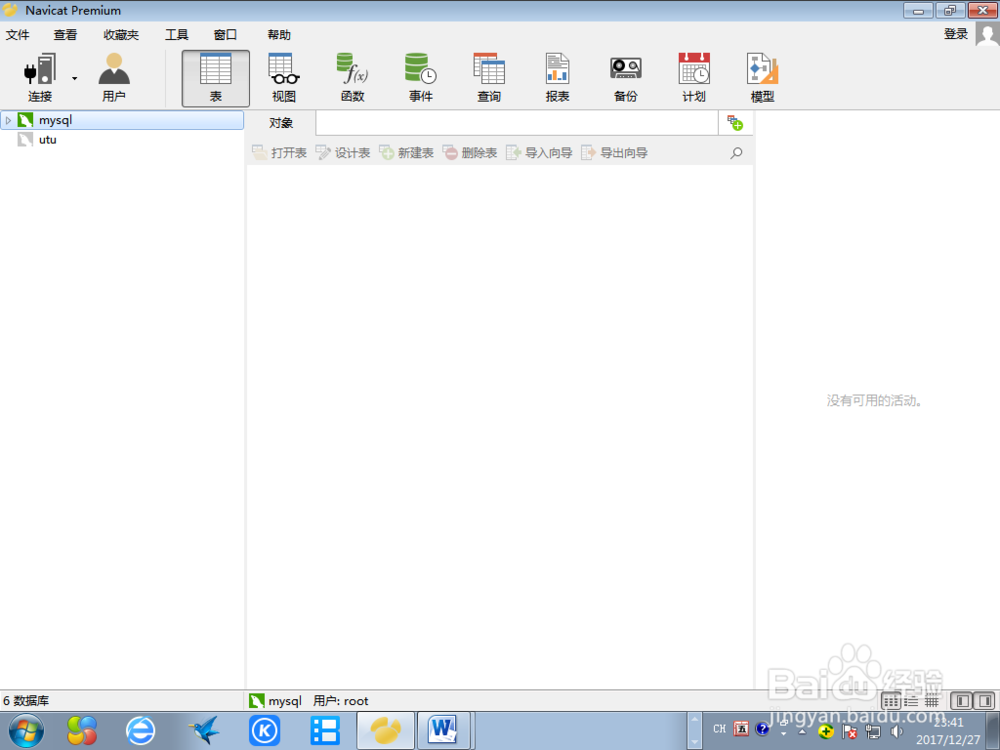Click the 连接 (Connection) toolbar icon
1000x750 pixels.
(x=40, y=78)
